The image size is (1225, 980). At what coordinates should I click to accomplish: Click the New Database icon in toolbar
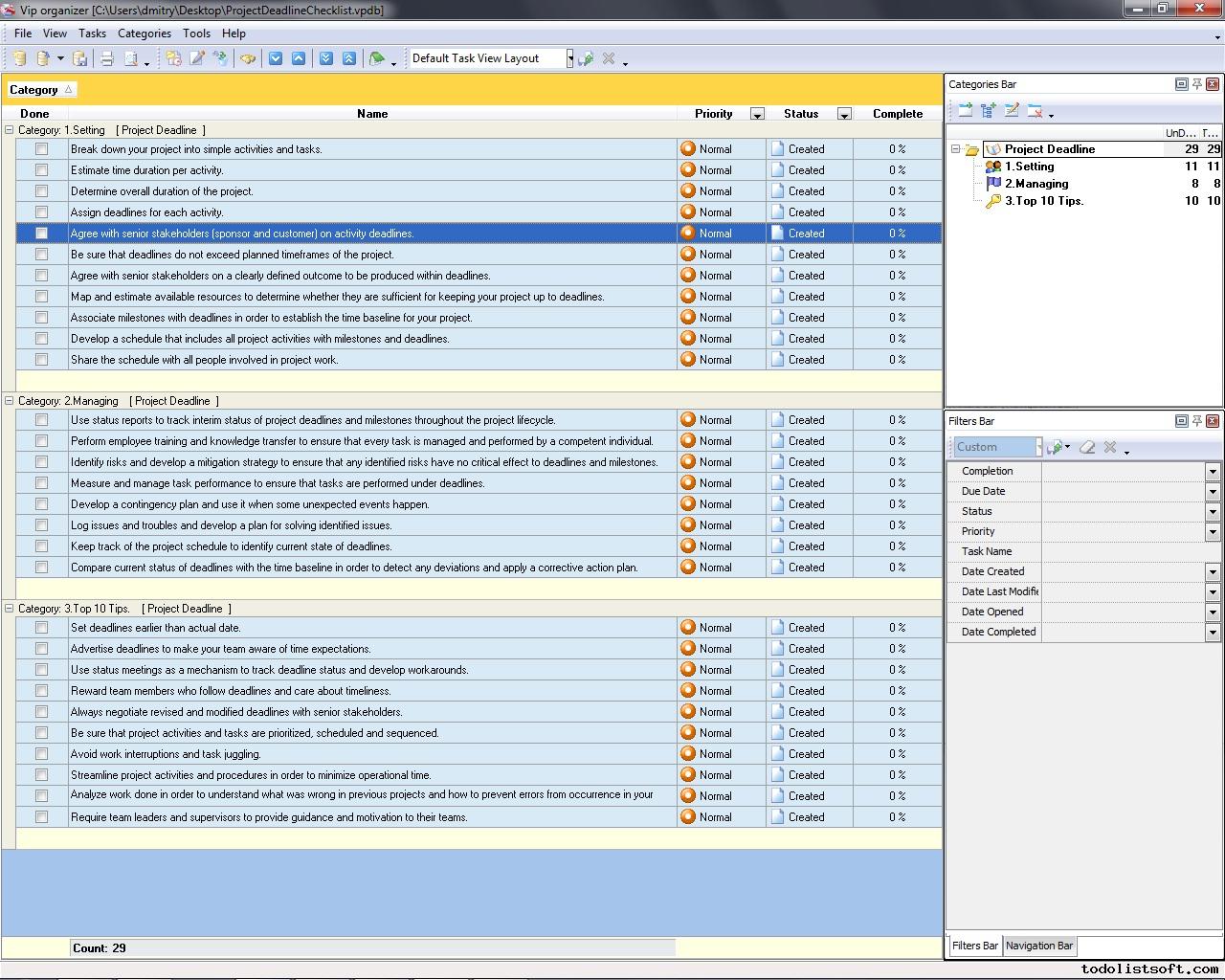19,58
